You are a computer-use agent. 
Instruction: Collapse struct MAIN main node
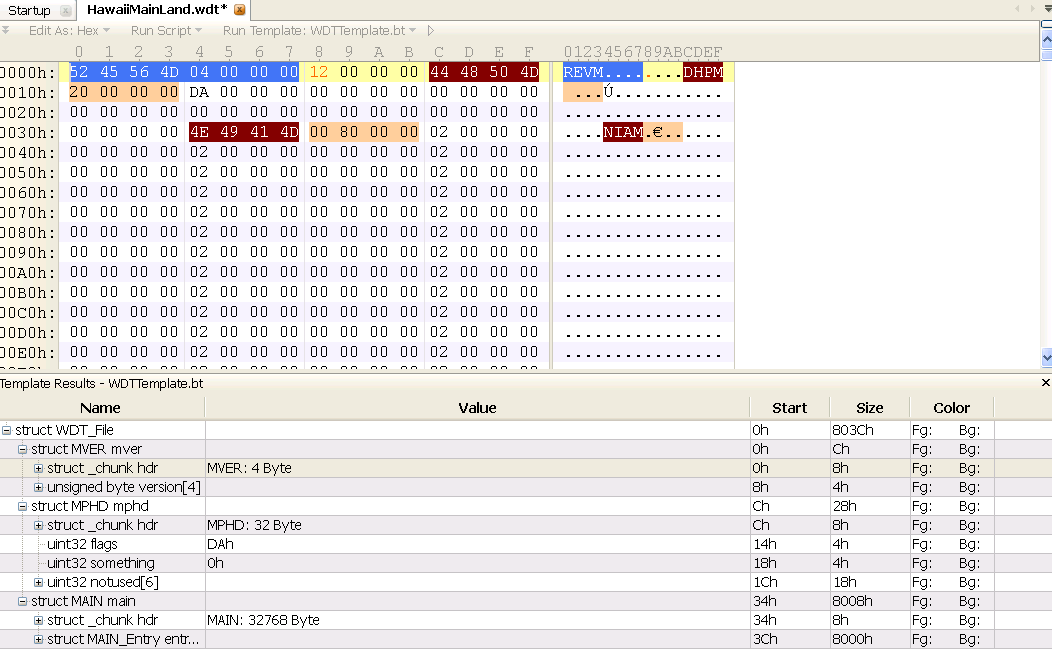point(22,601)
